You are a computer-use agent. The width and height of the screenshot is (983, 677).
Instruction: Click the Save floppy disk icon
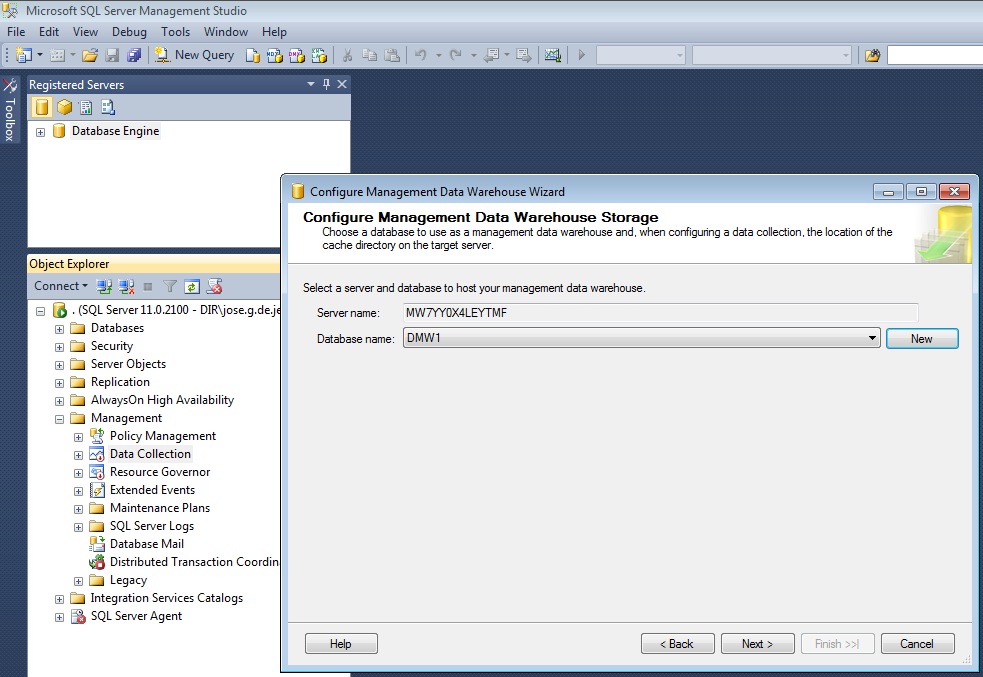click(x=112, y=55)
